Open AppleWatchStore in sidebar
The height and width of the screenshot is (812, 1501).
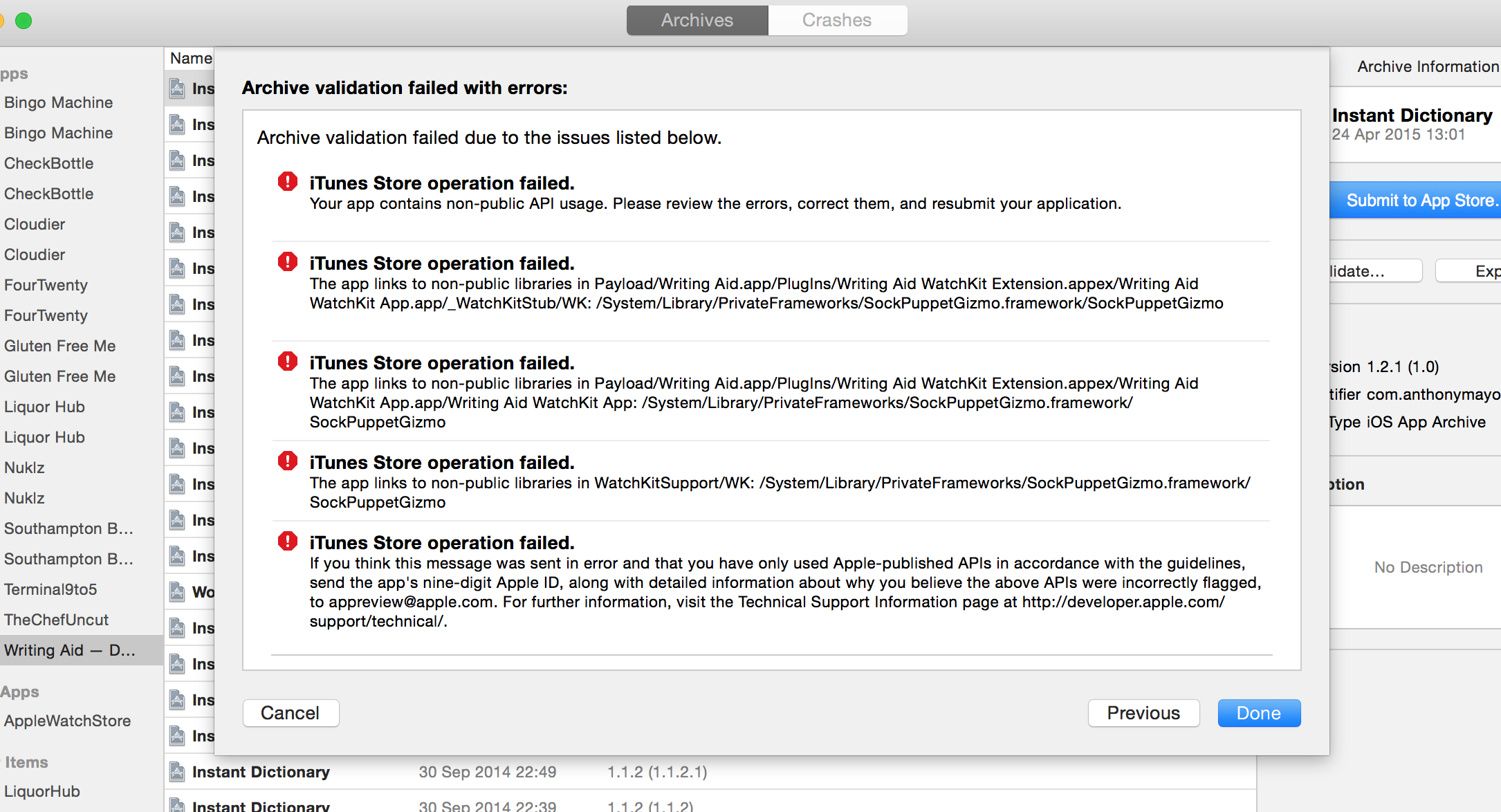[67, 721]
